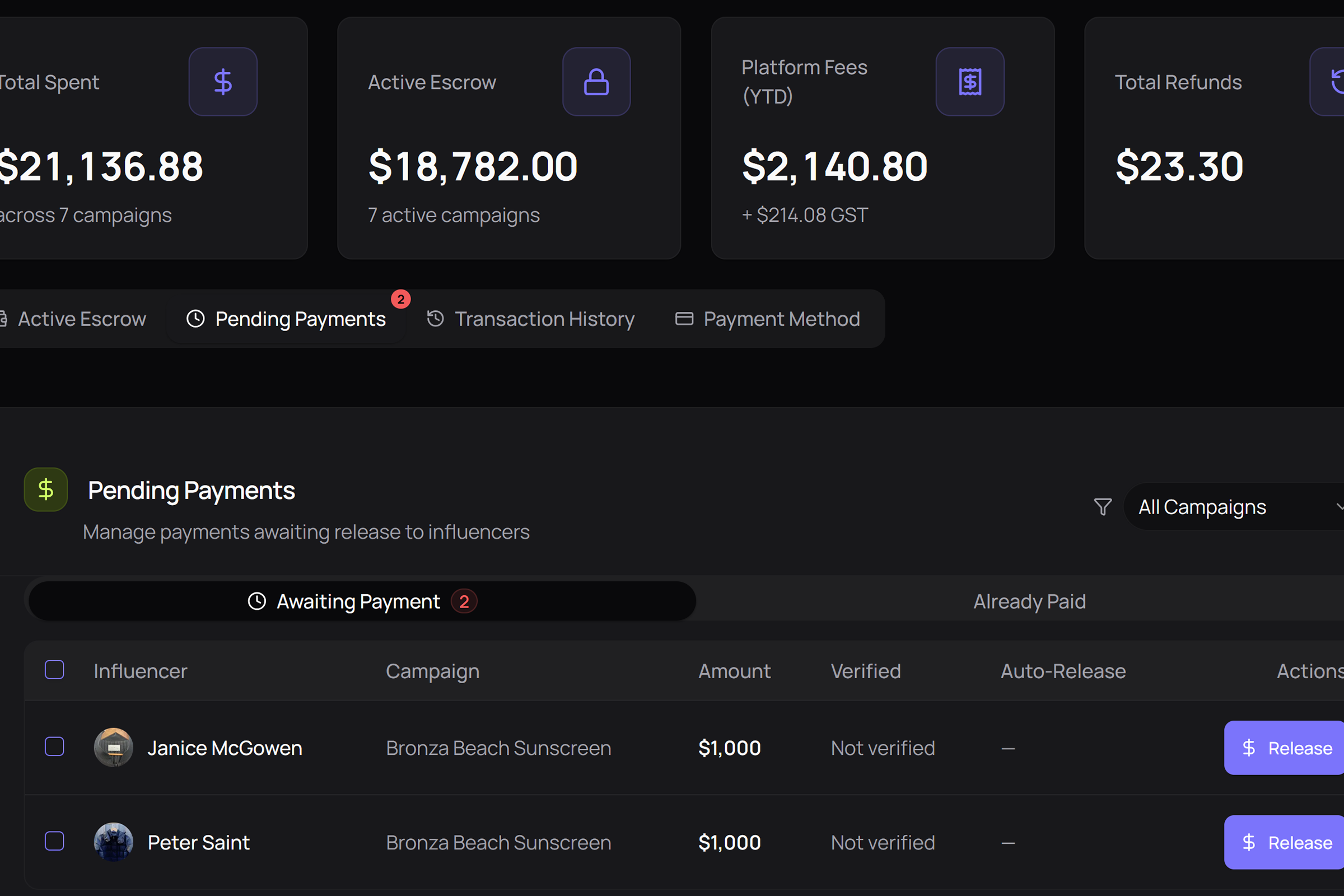Screen dimensions: 1344x896
Task: Click the green dollar icon beside Pending Payments heading
Action: [45, 489]
